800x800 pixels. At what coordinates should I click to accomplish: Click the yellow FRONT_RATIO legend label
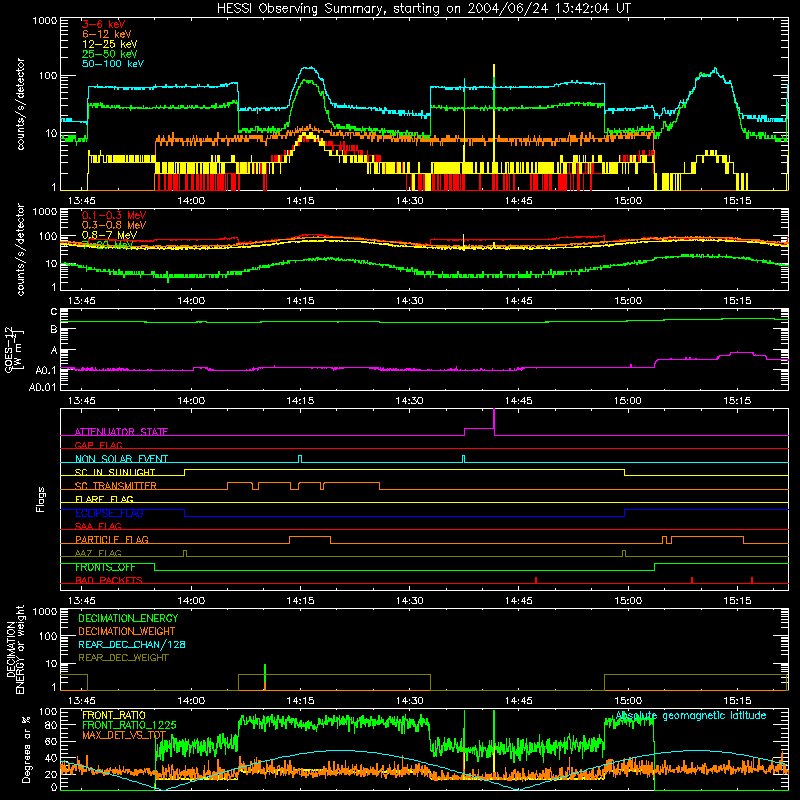pyautogui.click(x=114, y=715)
